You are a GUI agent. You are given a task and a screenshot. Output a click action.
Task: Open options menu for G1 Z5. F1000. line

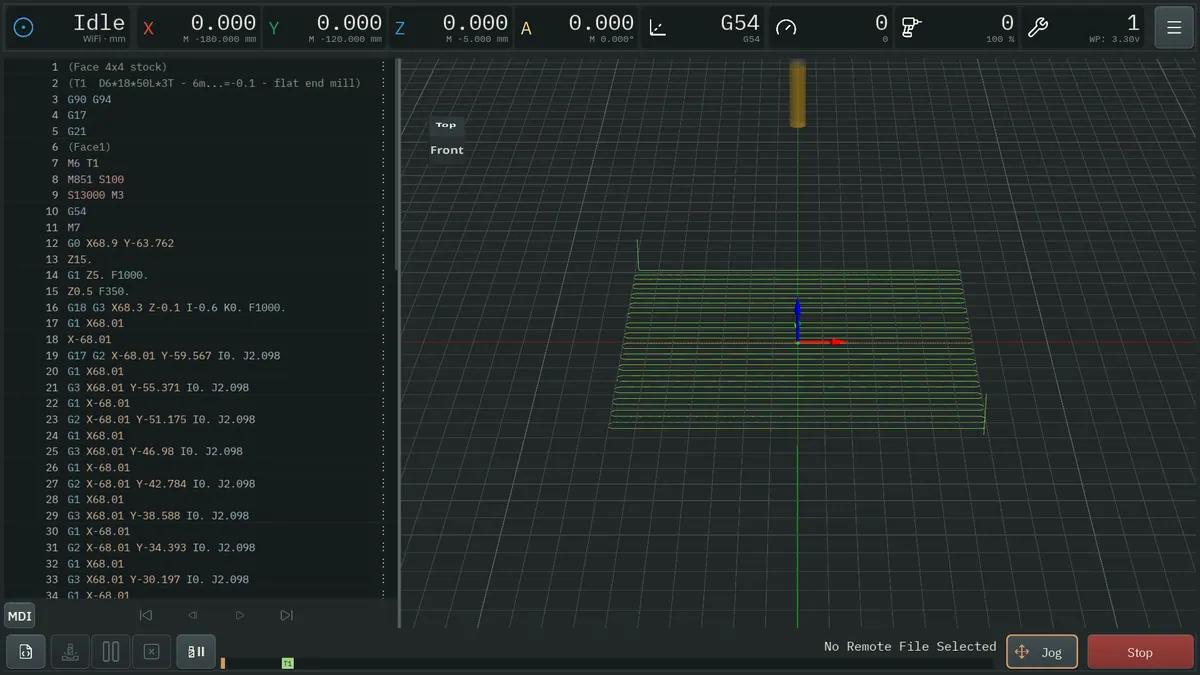click(x=383, y=275)
